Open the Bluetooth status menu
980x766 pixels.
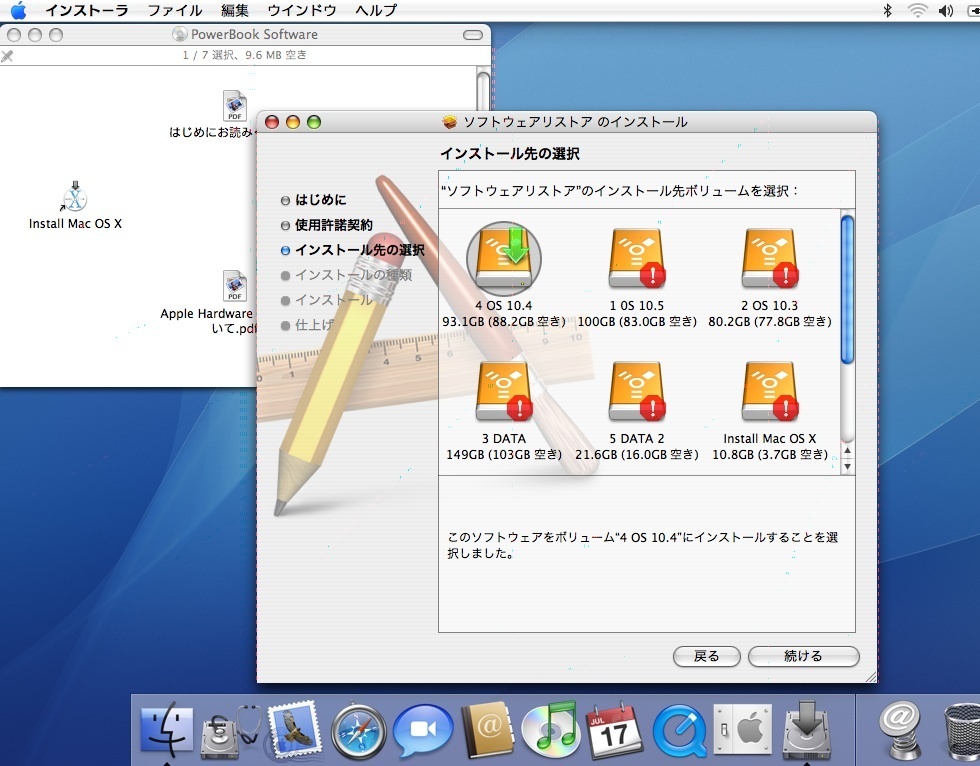(887, 10)
